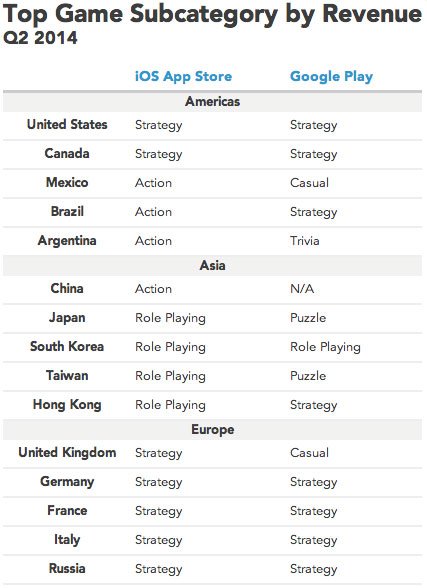
Task: Click Brazil's Action iOS cell
Action: click(x=153, y=212)
